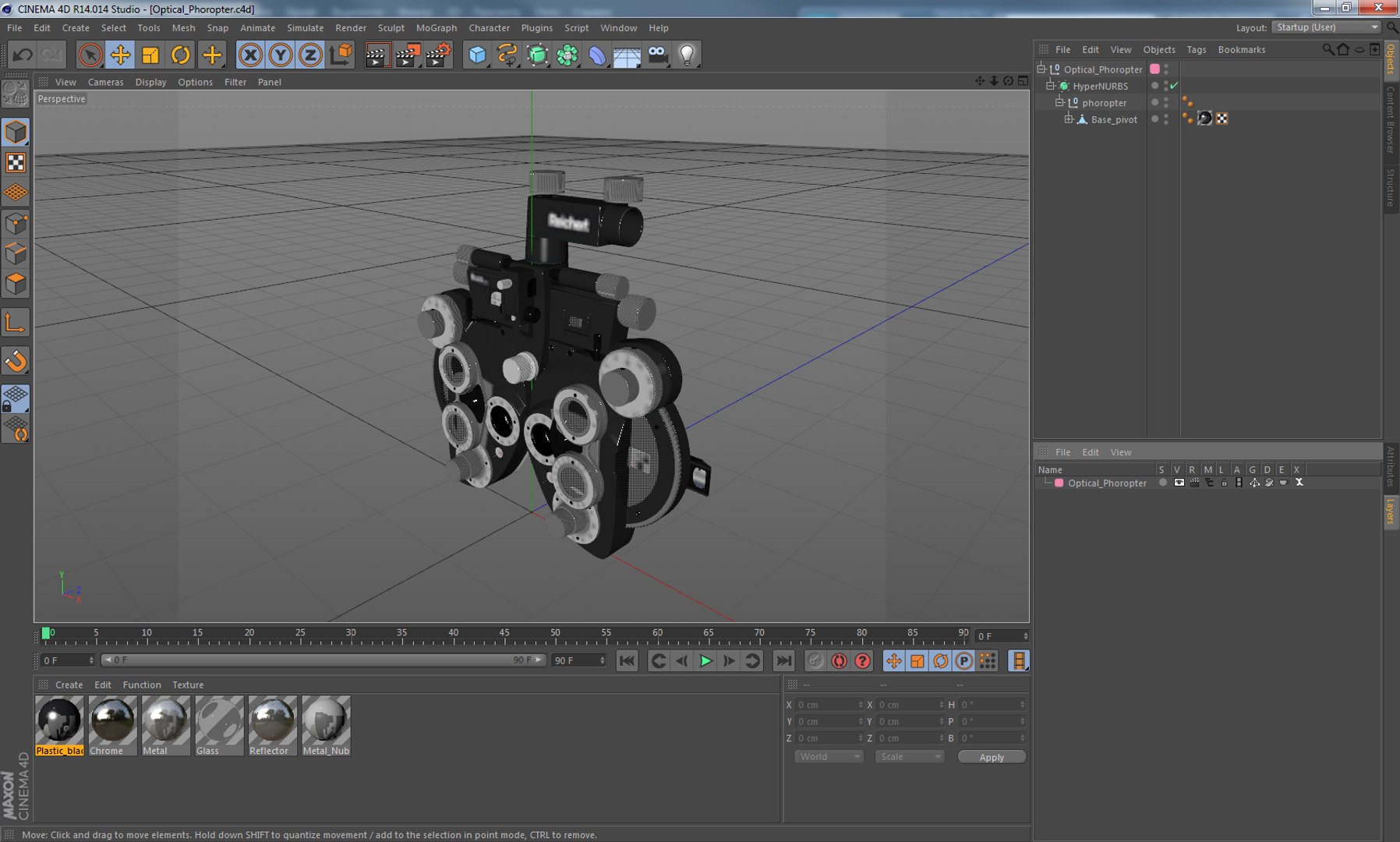Switch to Texture mode checkerboard icon
Image resolution: width=1400 pixels, height=842 pixels.
[16, 162]
